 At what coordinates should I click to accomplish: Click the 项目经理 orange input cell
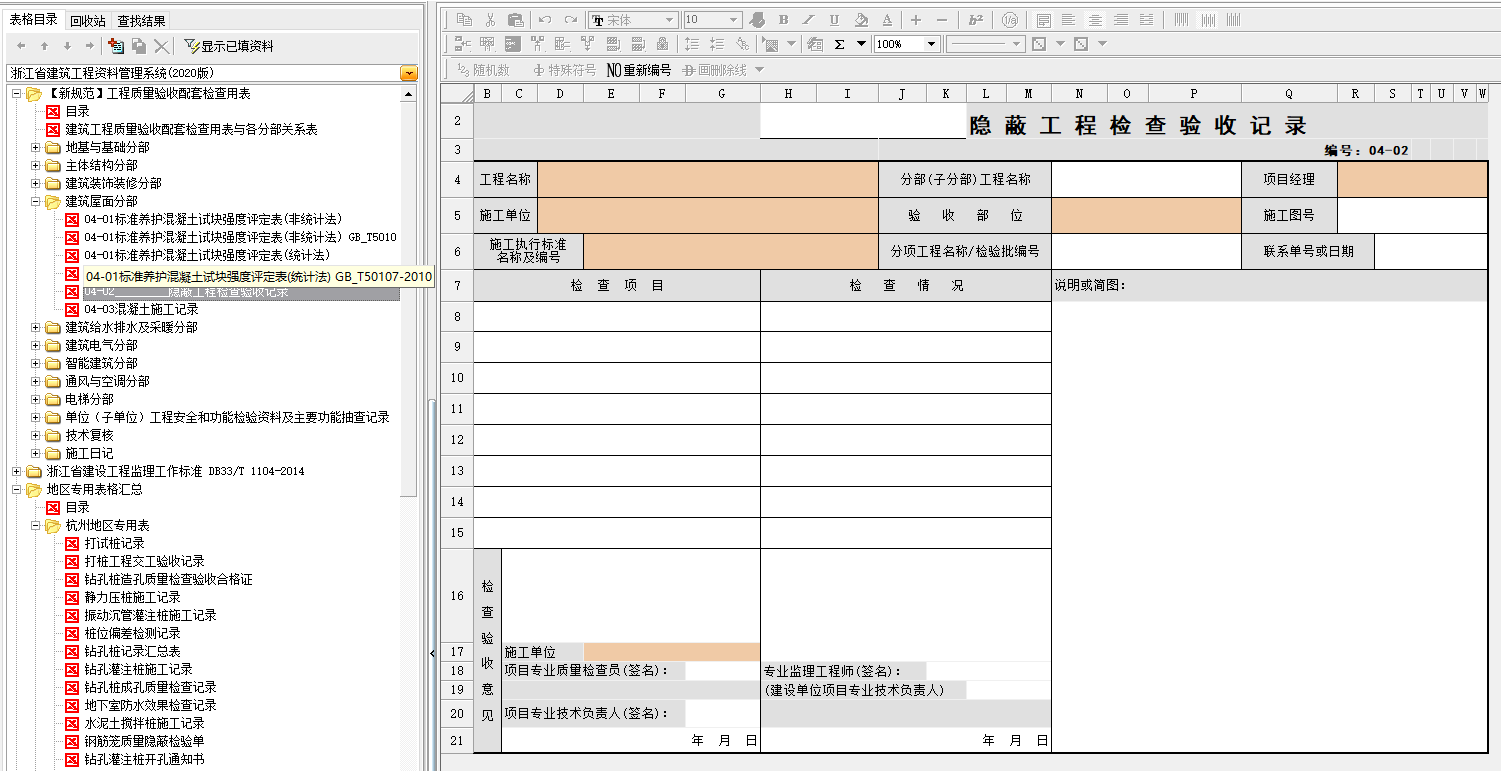[x=1412, y=180]
